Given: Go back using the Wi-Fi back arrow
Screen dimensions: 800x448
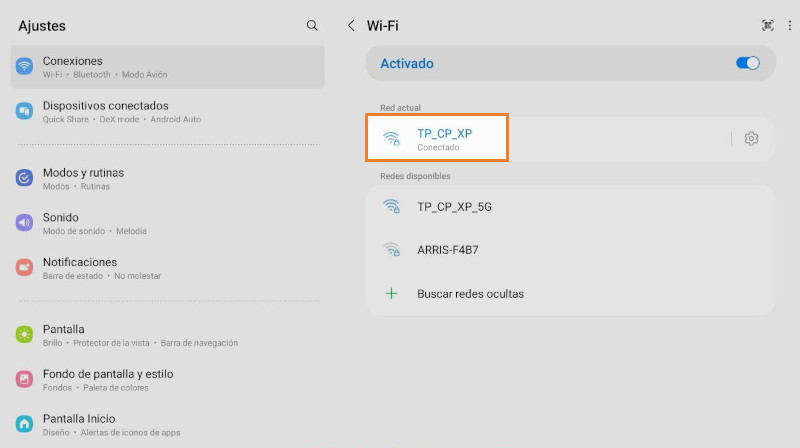Looking at the screenshot, I should tap(351, 26).
